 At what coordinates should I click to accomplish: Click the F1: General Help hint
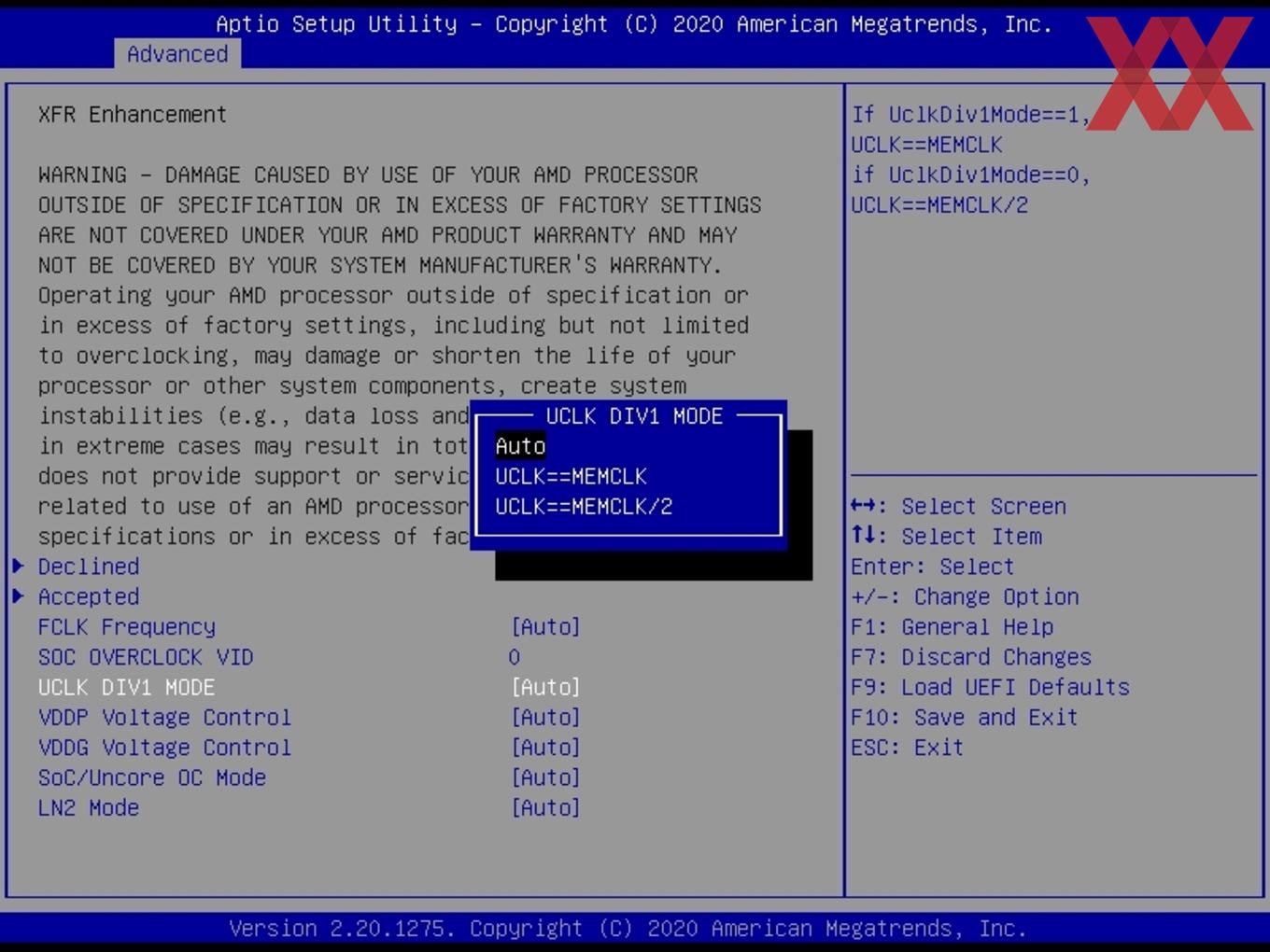point(952,627)
